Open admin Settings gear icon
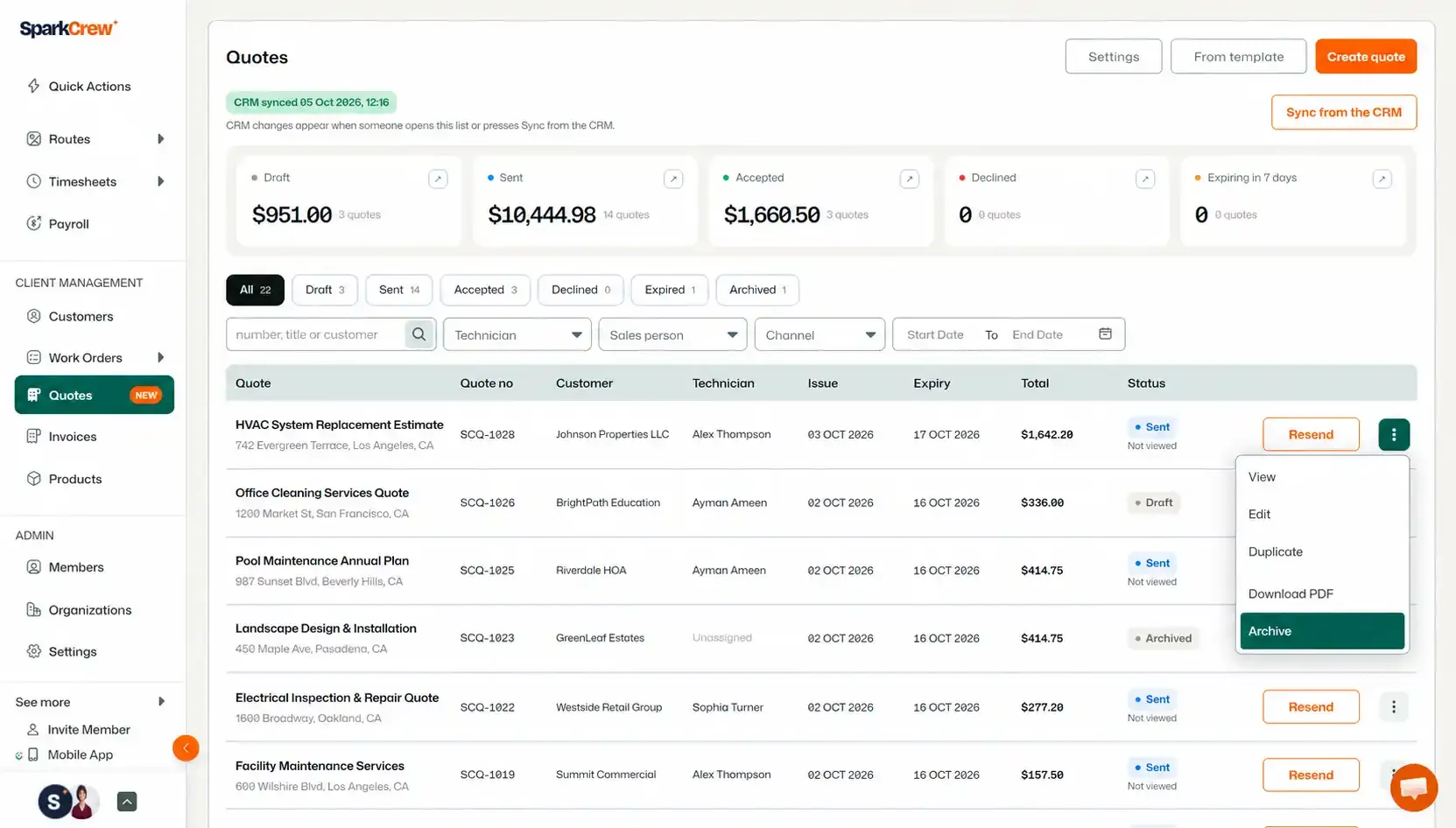This screenshot has width=1456, height=828. [33, 651]
